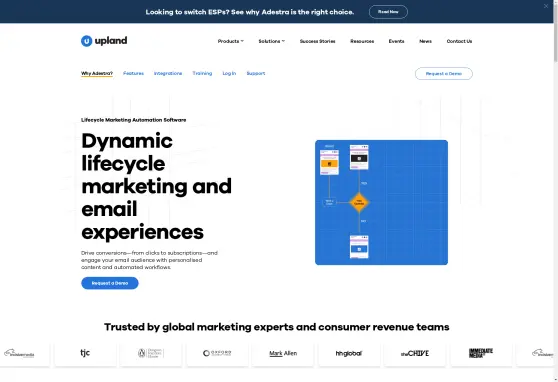
Task: Open the Support link
Action: click(256, 73)
